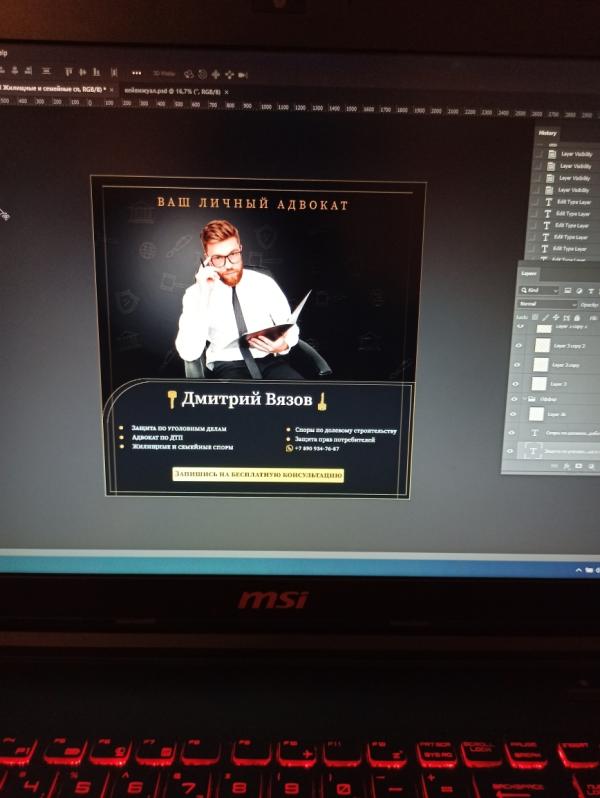Select Layer 3 copy 2 thumbnail
Image resolution: width=600 pixels, height=798 pixels.
542,346
